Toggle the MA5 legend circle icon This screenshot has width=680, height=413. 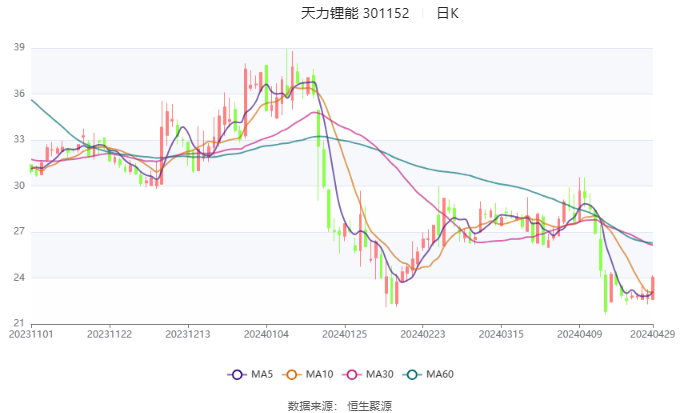(x=237, y=374)
